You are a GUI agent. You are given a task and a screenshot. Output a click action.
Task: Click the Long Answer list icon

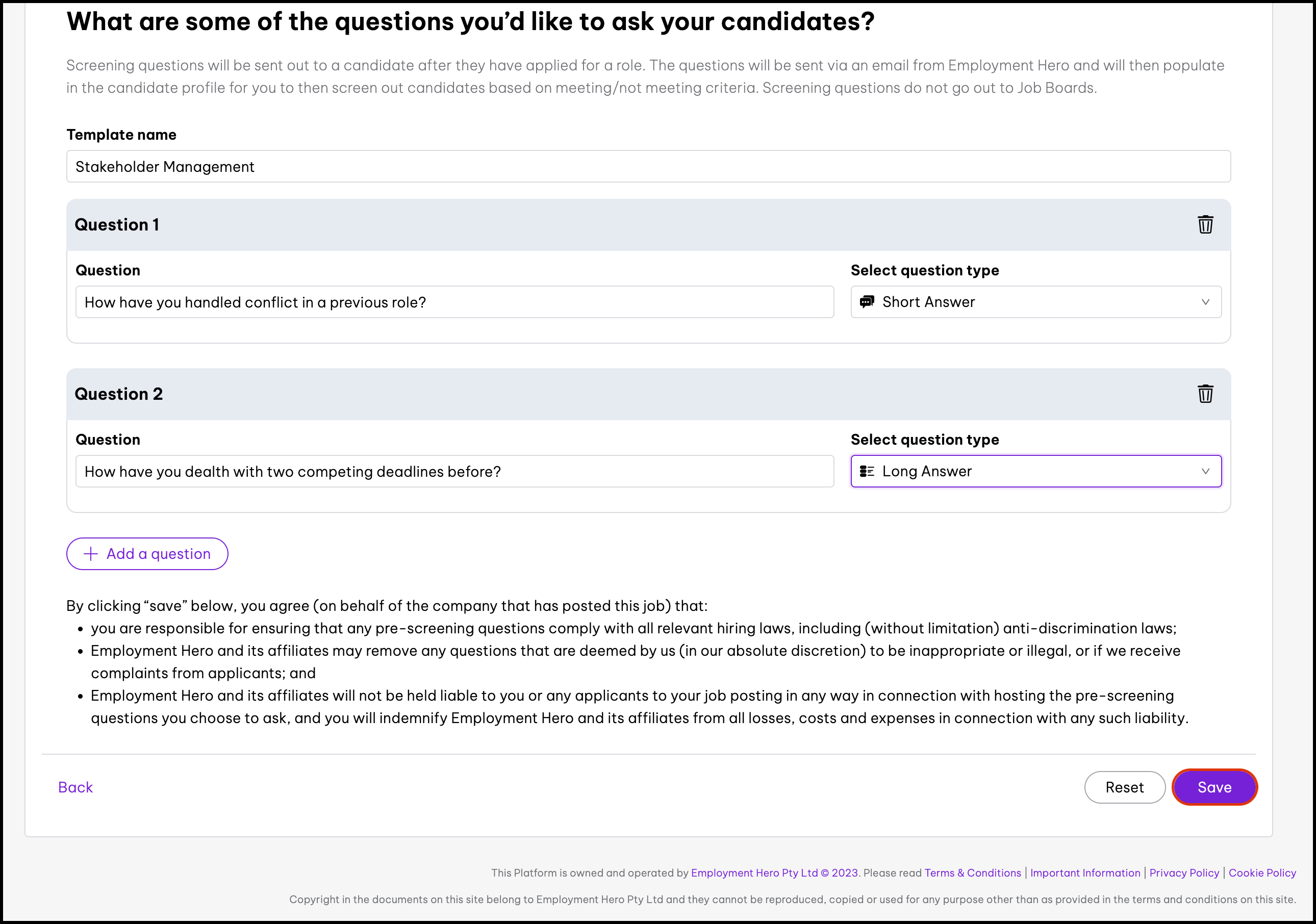pos(867,471)
